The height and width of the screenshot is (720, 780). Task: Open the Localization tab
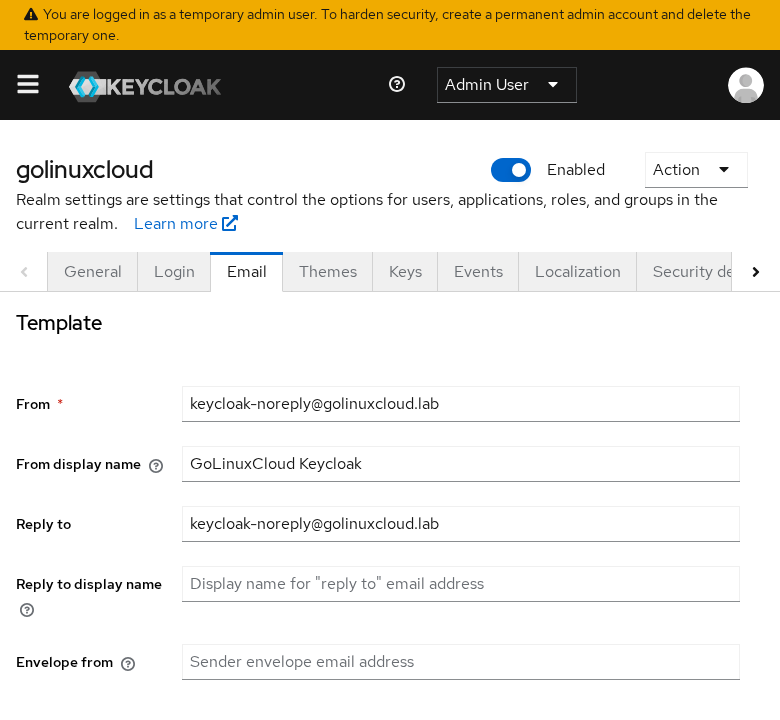pyautogui.click(x=578, y=272)
